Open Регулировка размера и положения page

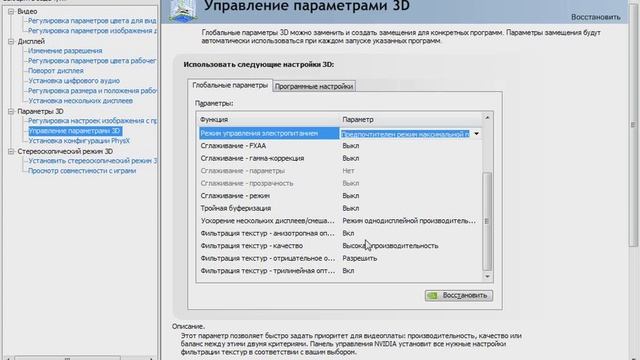92,91
